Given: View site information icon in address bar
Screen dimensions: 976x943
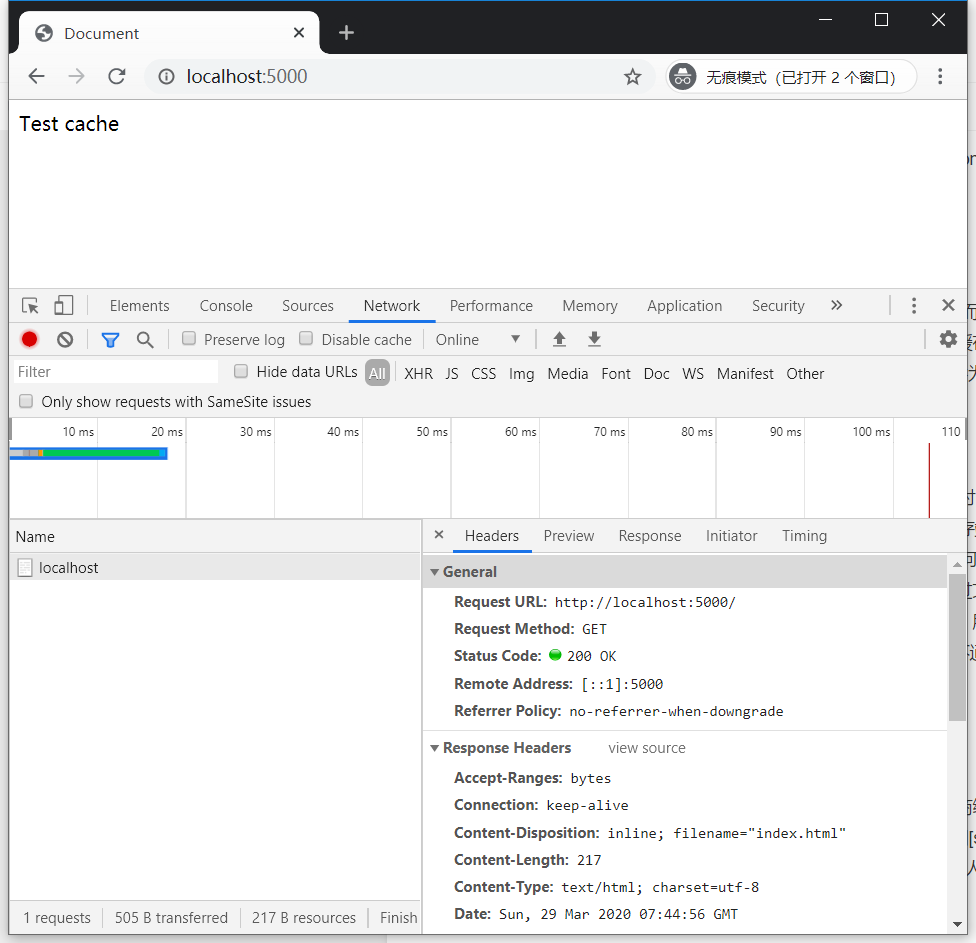Looking at the screenshot, I should coord(166,77).
